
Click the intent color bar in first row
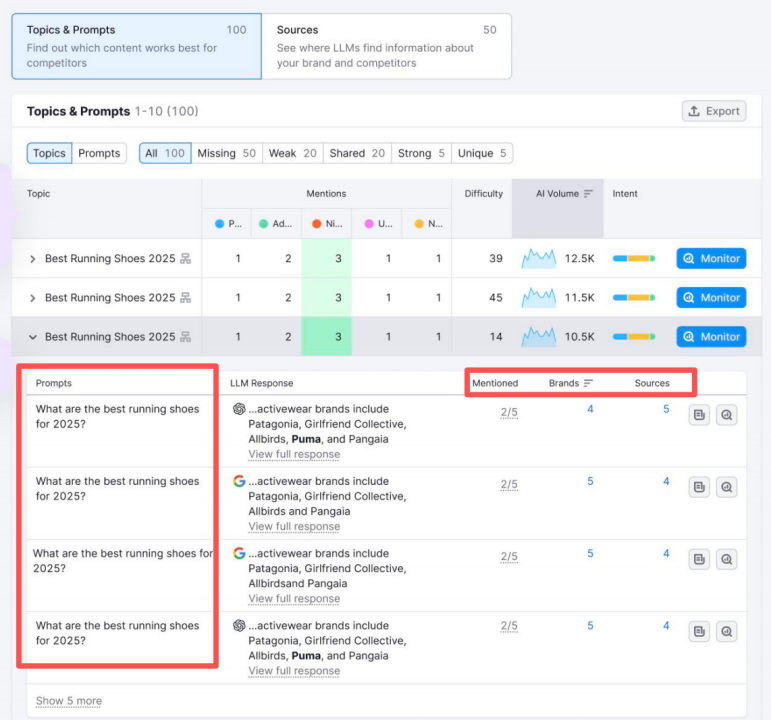[x=633, y=259]
